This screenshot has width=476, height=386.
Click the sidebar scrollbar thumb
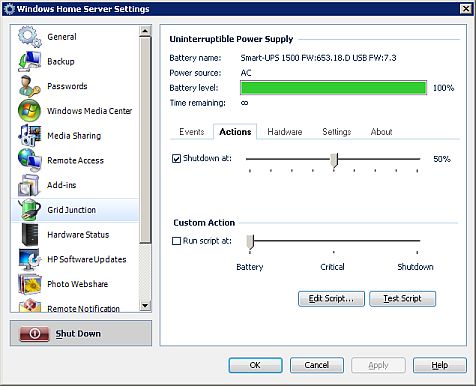pos(145,140)
